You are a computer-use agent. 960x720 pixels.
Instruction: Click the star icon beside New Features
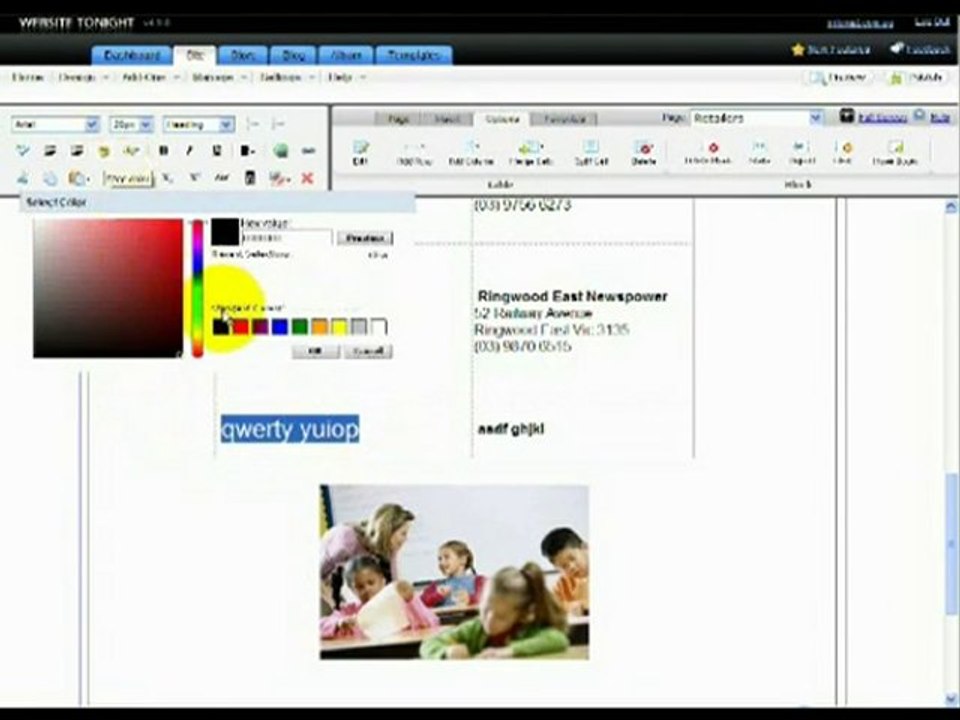(x=798, y=50)
